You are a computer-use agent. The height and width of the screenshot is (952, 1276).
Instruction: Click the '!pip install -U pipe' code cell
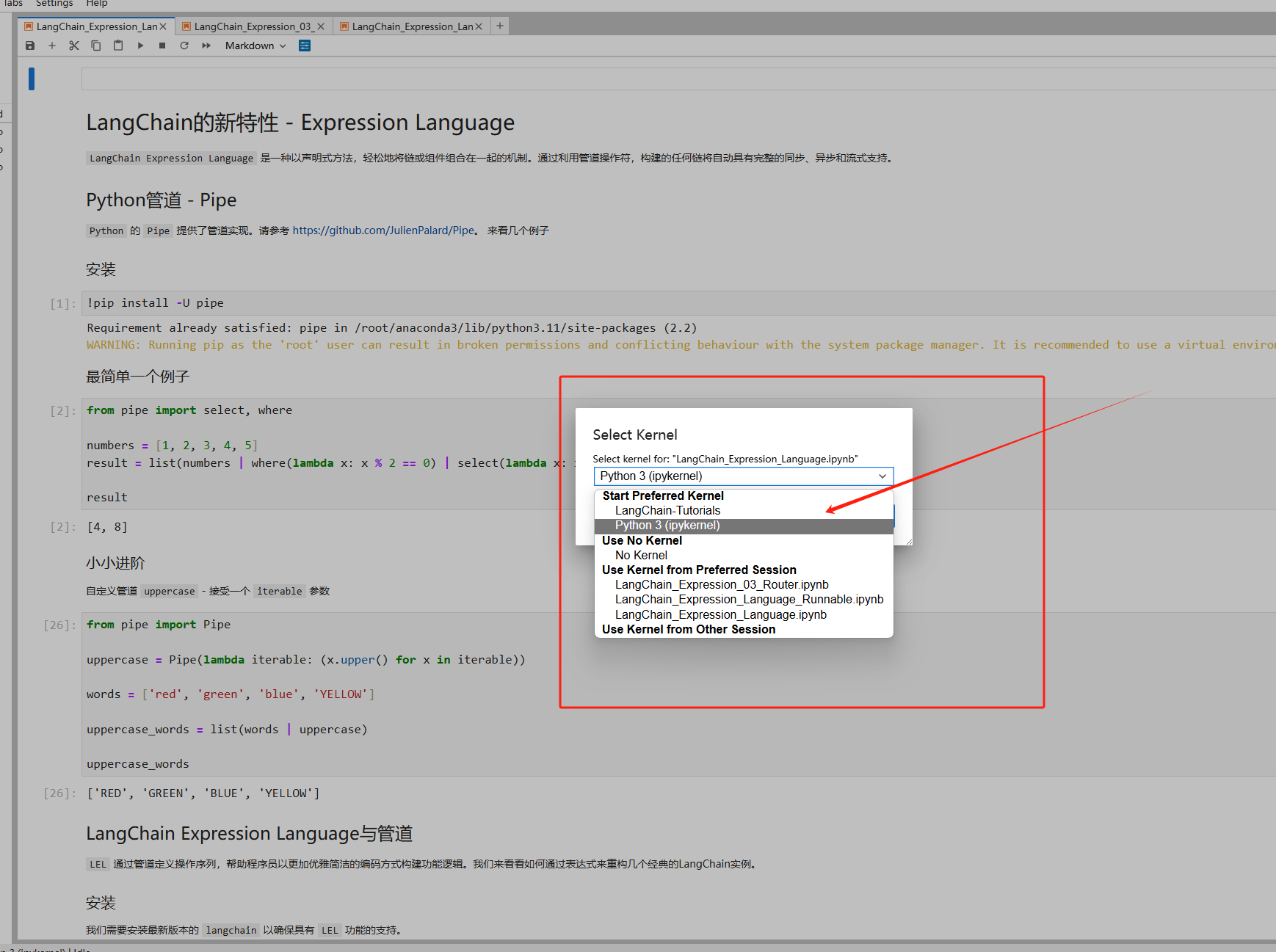tap(678, 303)
